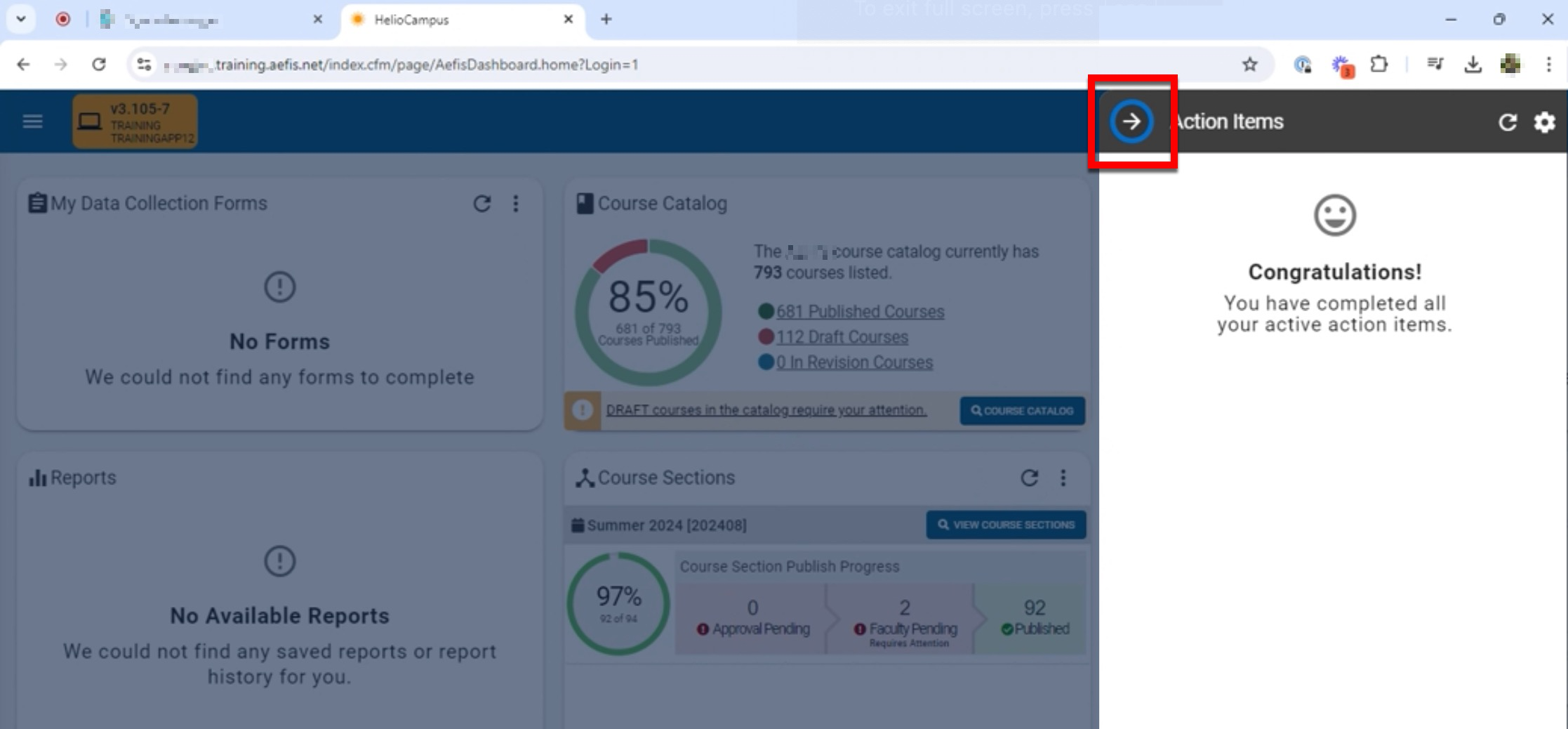Expand the browser tab search dropdown
The width and height of the screenshot is (1568, 729).
pyautogui.click(x=21, y=20)
